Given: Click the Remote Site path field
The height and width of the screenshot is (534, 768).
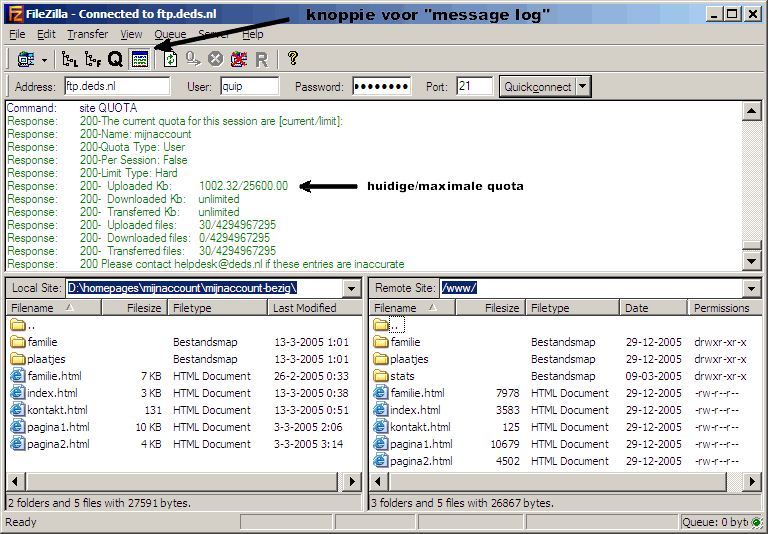Looking at the screenshot, I should [x=592, y=288].
